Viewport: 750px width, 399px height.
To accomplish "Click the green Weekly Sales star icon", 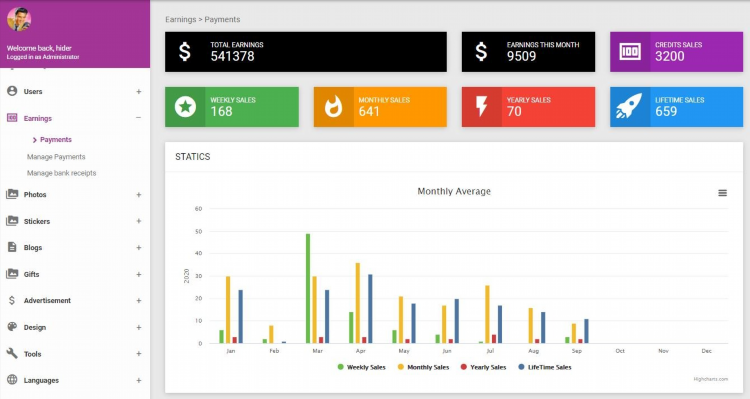I will coord(185,107).
